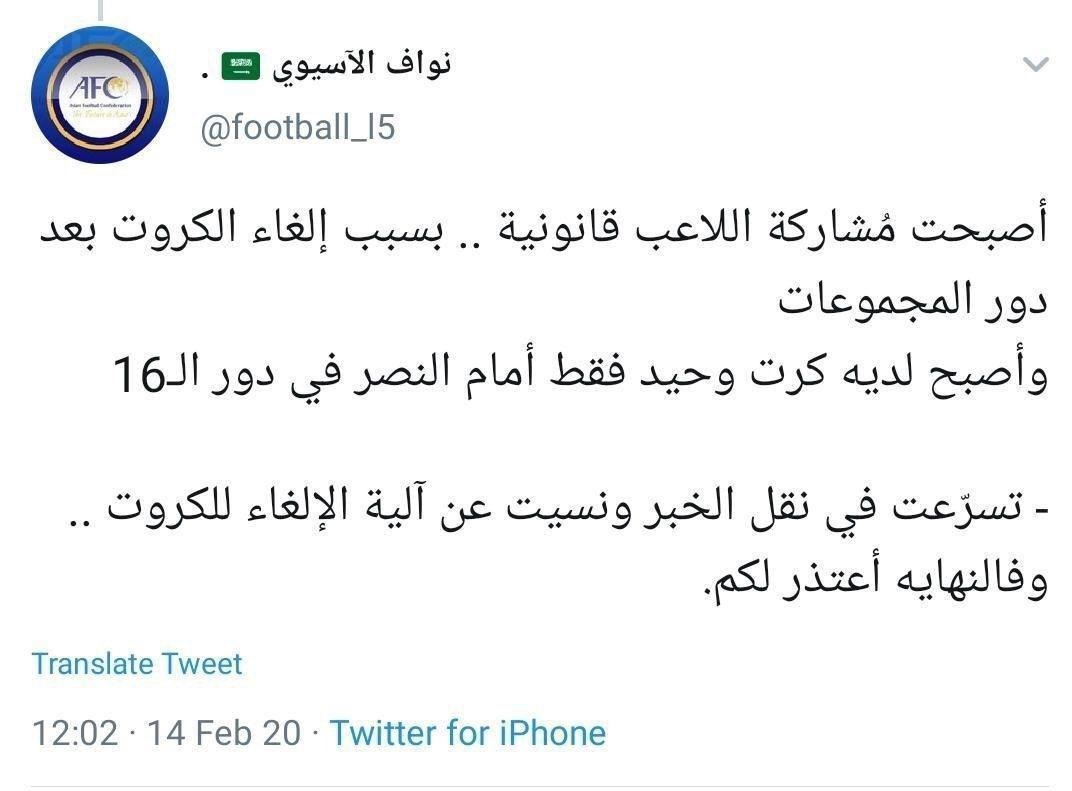Click the number 16 in the tweet
This screenshot has width=1072, height=791.
136,377
